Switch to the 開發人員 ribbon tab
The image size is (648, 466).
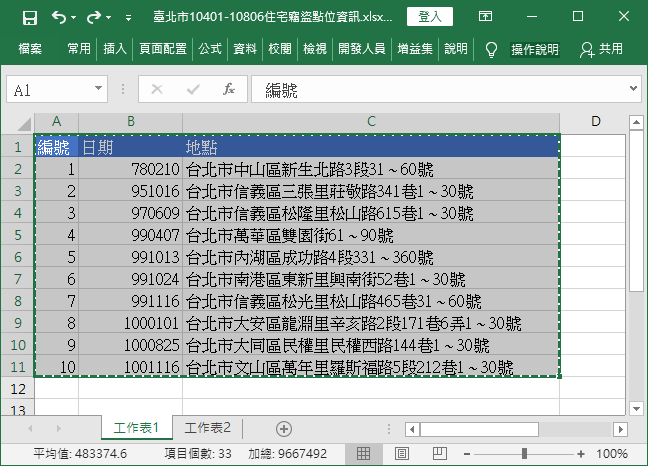pos(362,49)
